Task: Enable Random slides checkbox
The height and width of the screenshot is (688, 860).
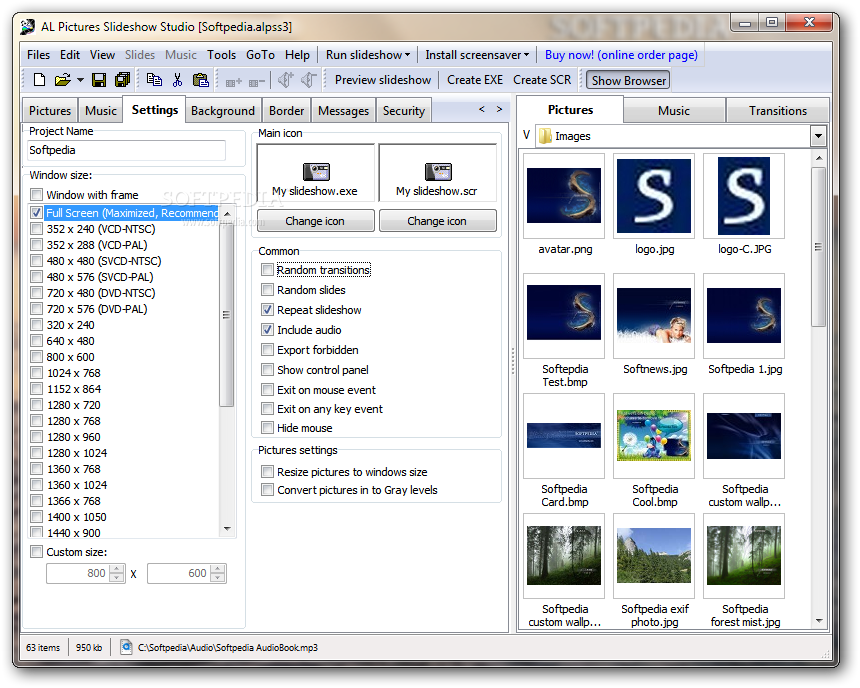Action: (267, 290)
